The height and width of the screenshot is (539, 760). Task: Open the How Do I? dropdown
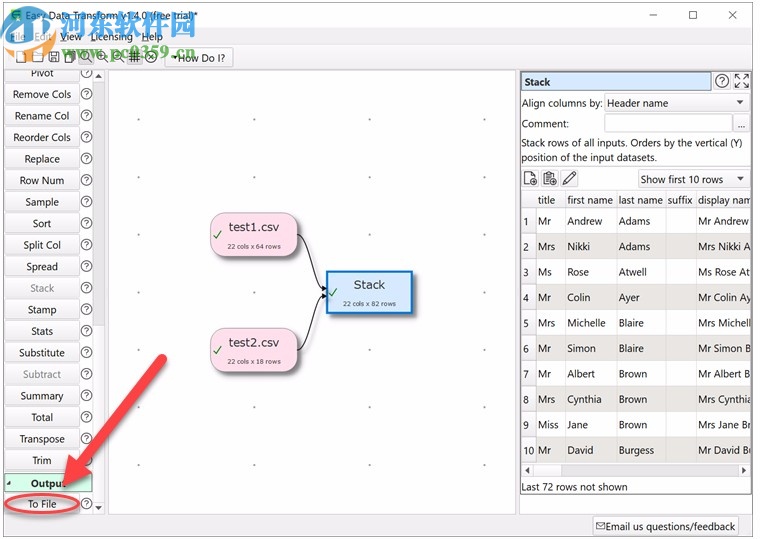(199, 58)
